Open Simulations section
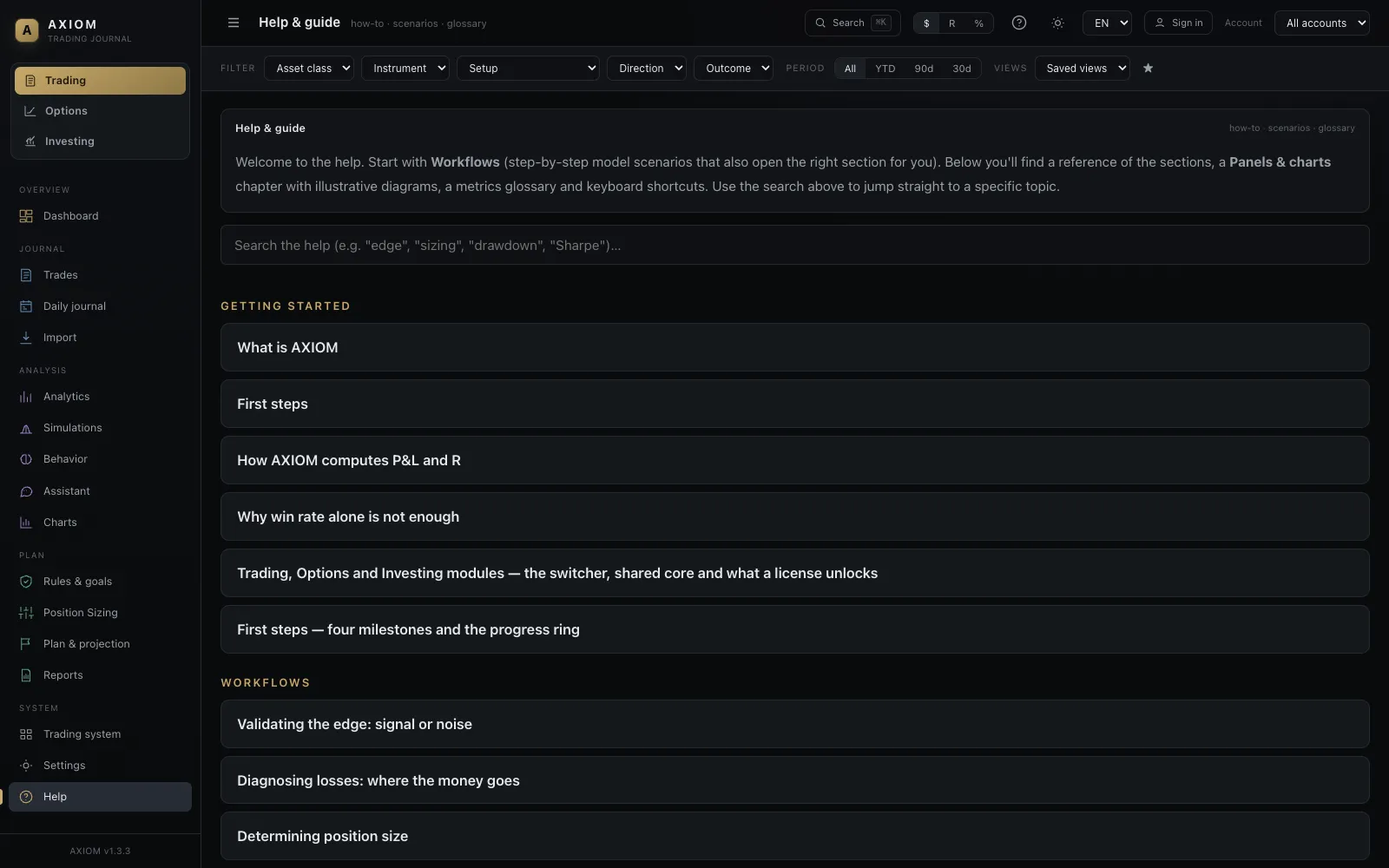The image size is (1389, 868). 100,428
